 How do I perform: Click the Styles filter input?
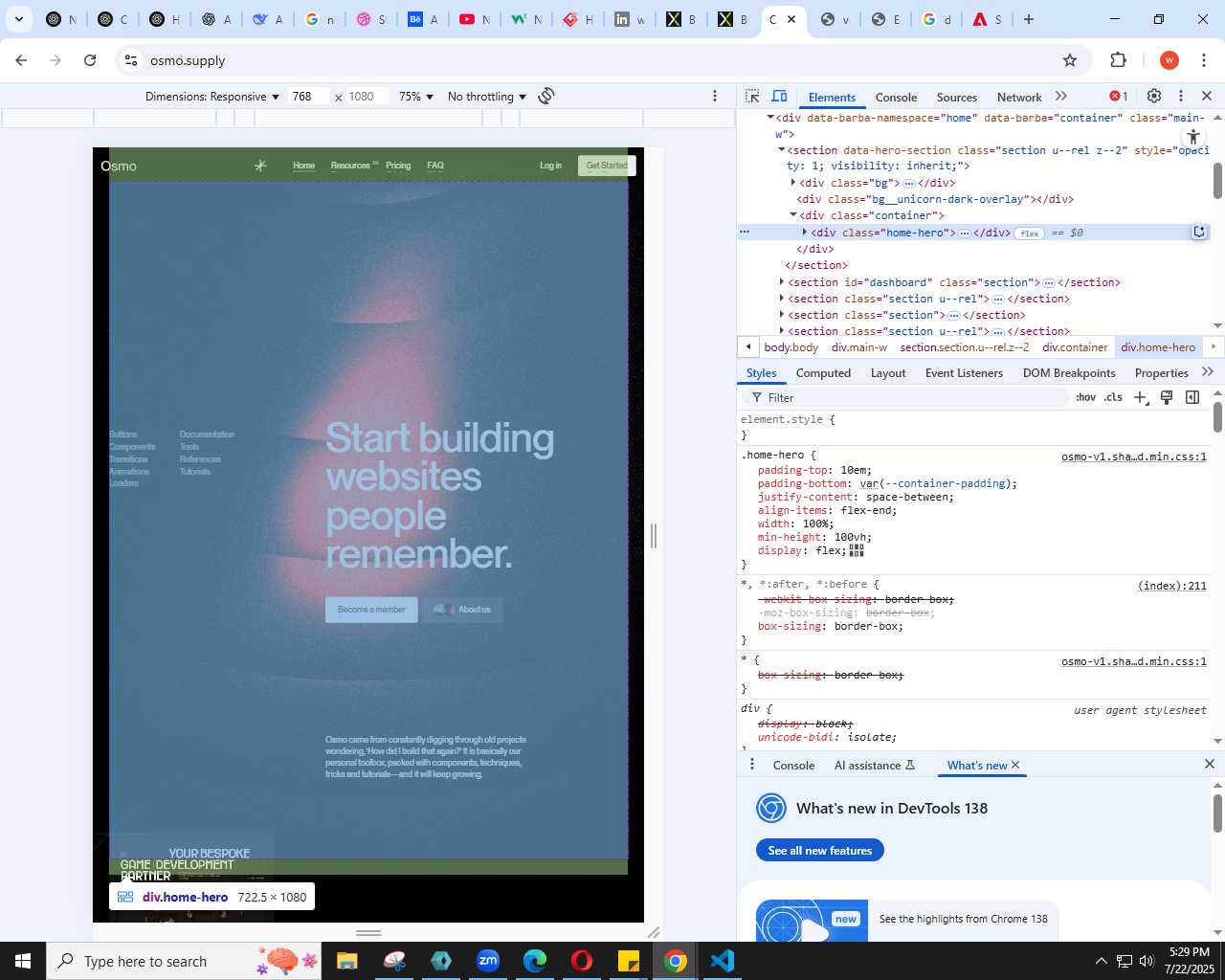[904, 397]
